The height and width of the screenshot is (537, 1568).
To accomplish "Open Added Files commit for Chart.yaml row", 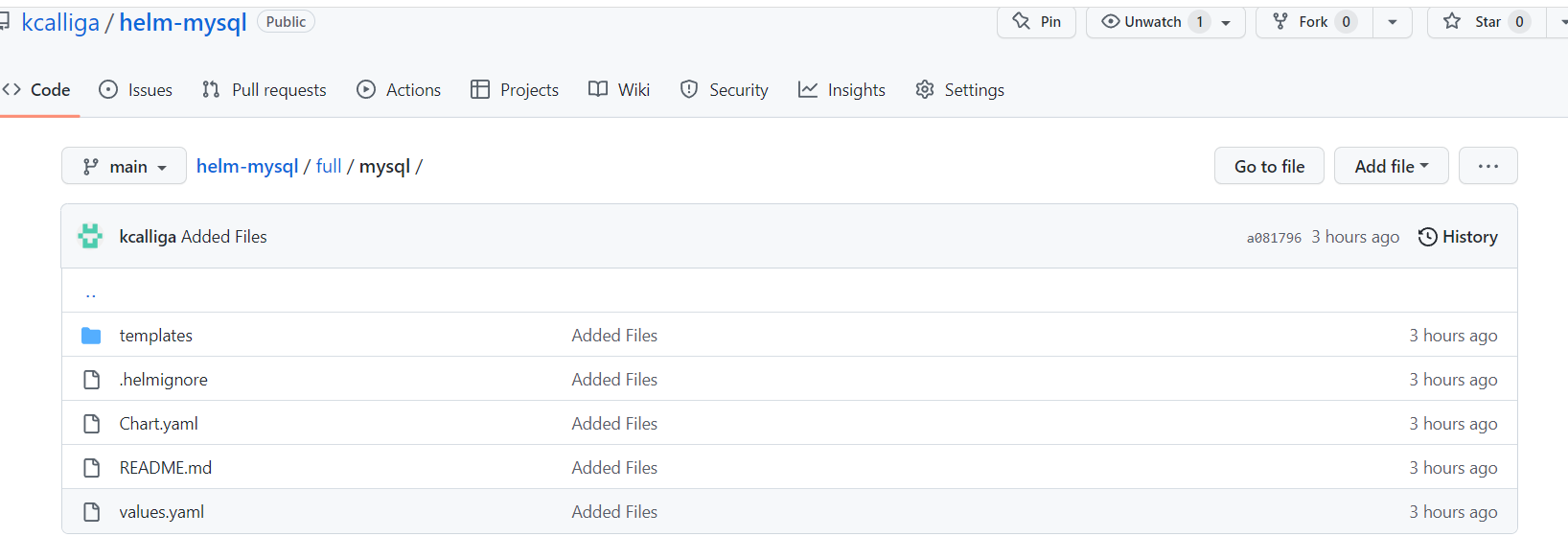I will (614, 423).
